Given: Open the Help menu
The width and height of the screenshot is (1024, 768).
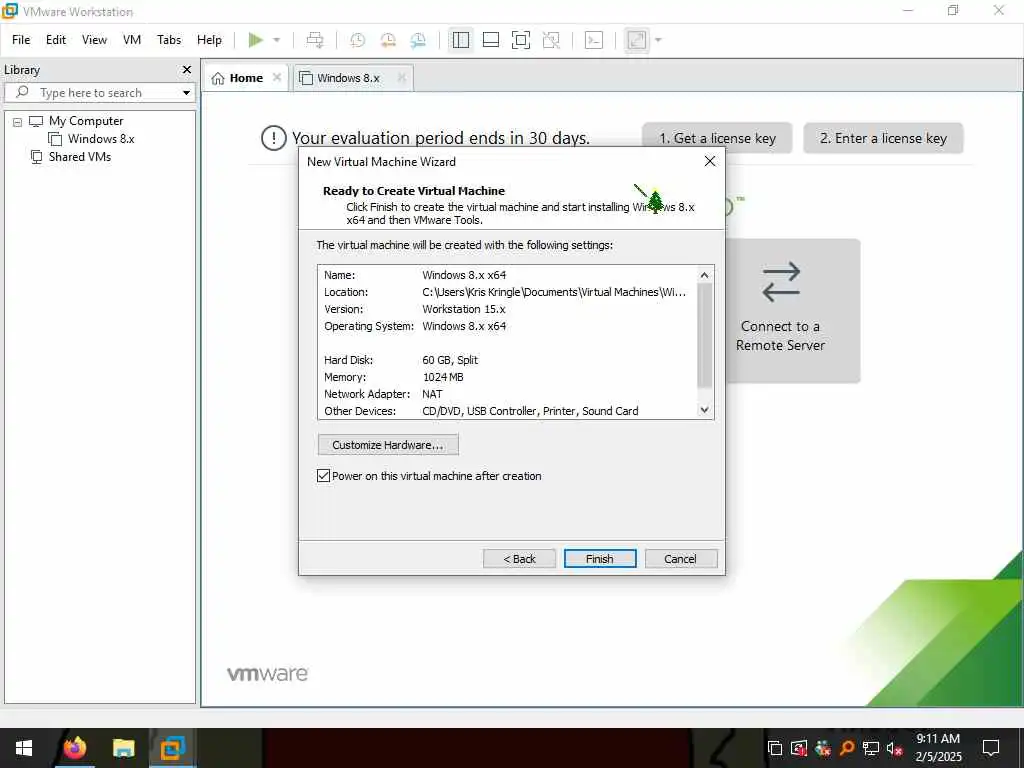Looking at the screenshot, I should point(209,40).
